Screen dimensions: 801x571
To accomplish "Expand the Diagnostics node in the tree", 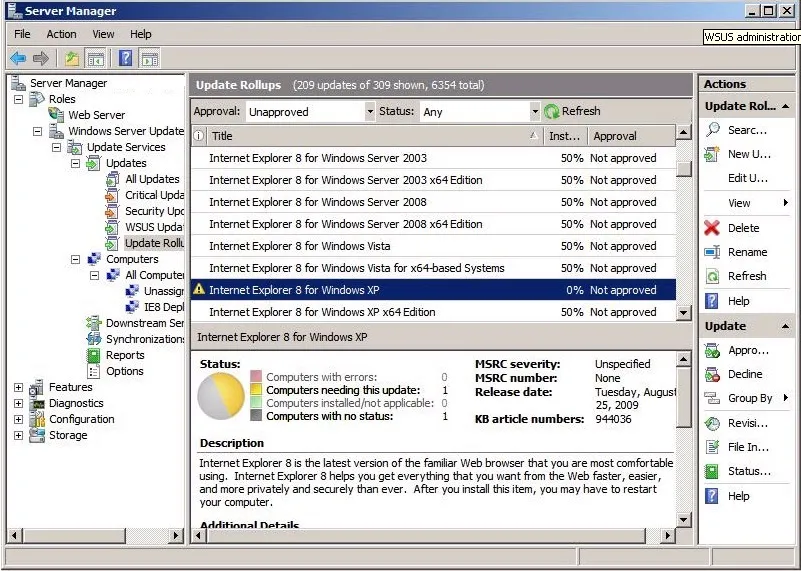I will coord(19,404).
